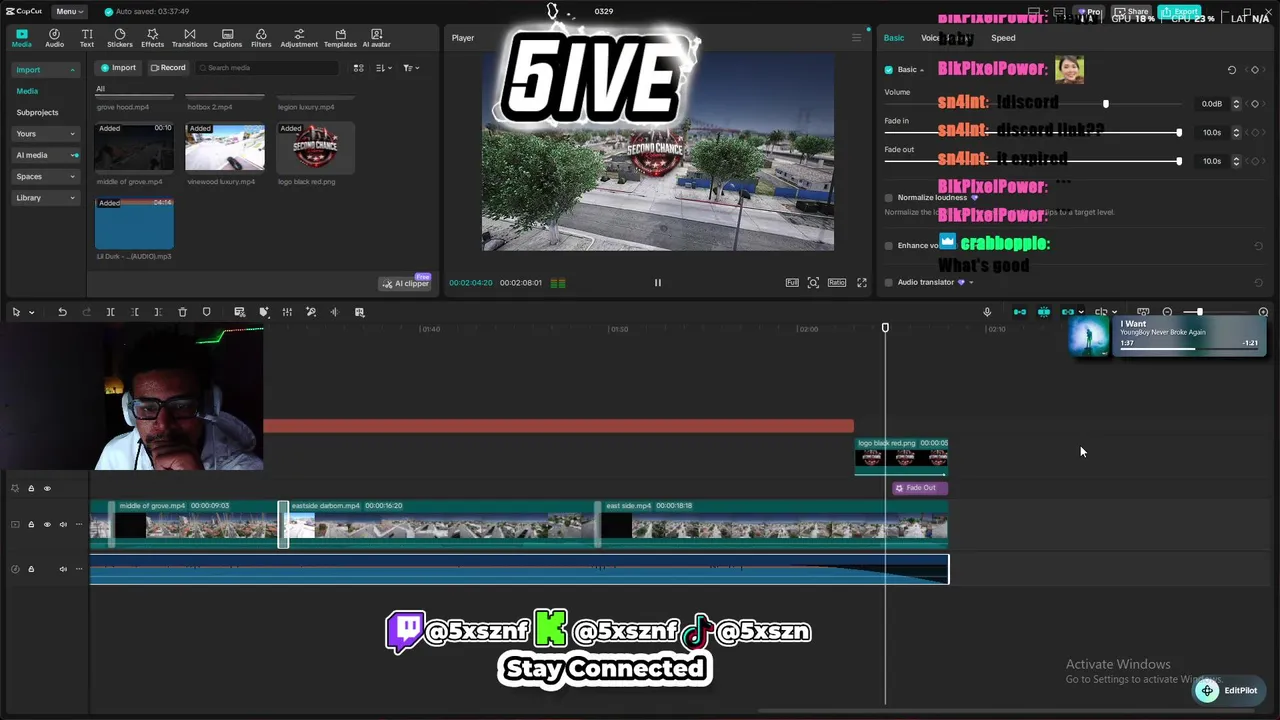Click the Export button
The width and height of the screenshot is (1280, 720).
click(x=1180, y=12)
